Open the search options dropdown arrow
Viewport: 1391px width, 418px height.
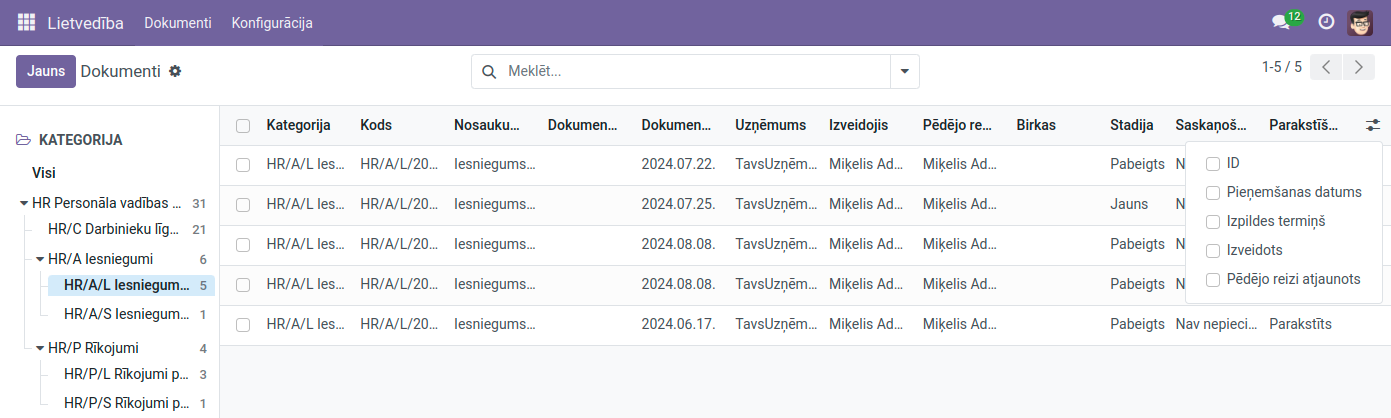(904, 72)
